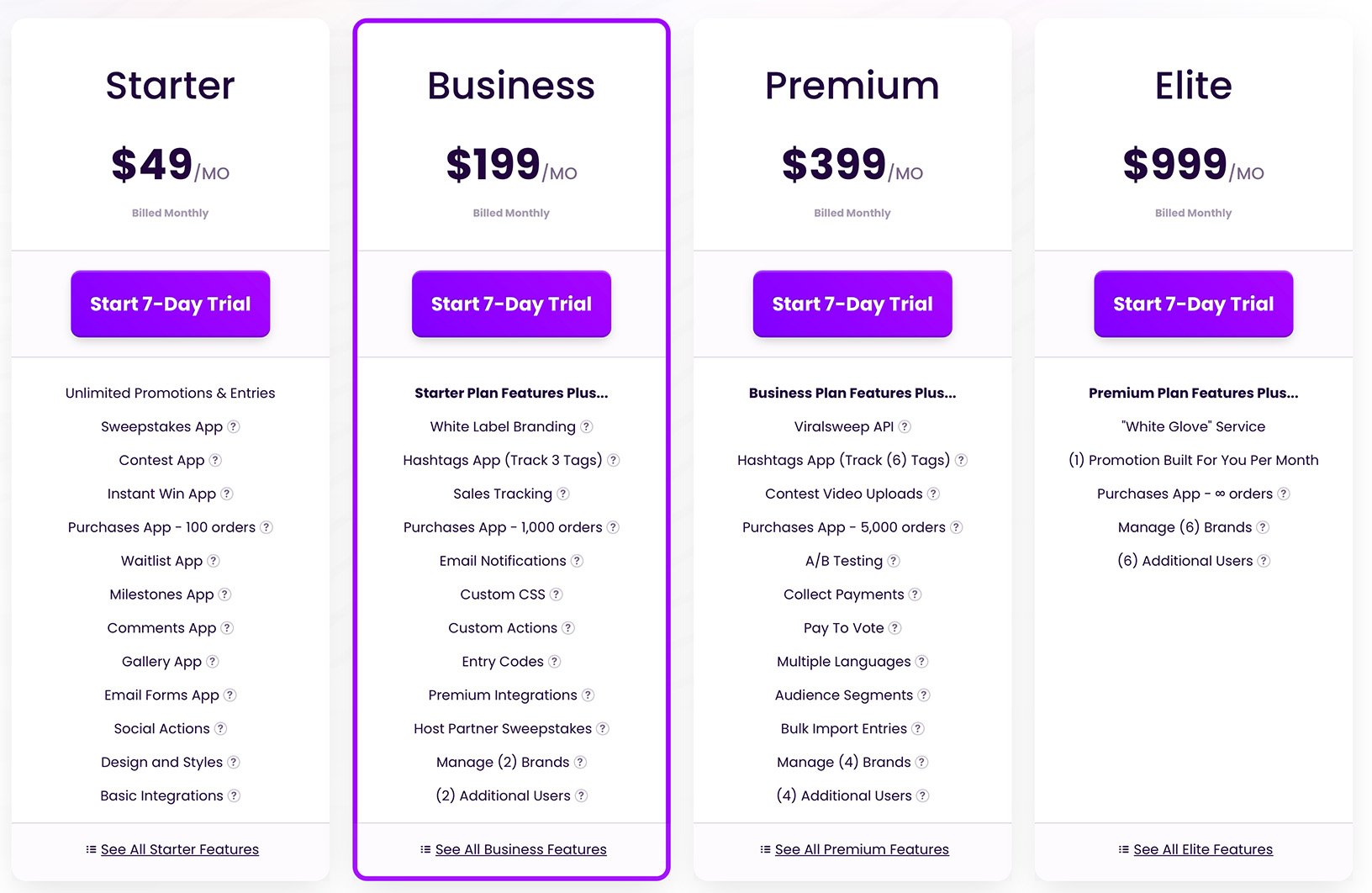The height and width of the screenshot is (893, 1372).
Task: Start the 7-Day Trial for Starter plan
Action: [170, 304]
